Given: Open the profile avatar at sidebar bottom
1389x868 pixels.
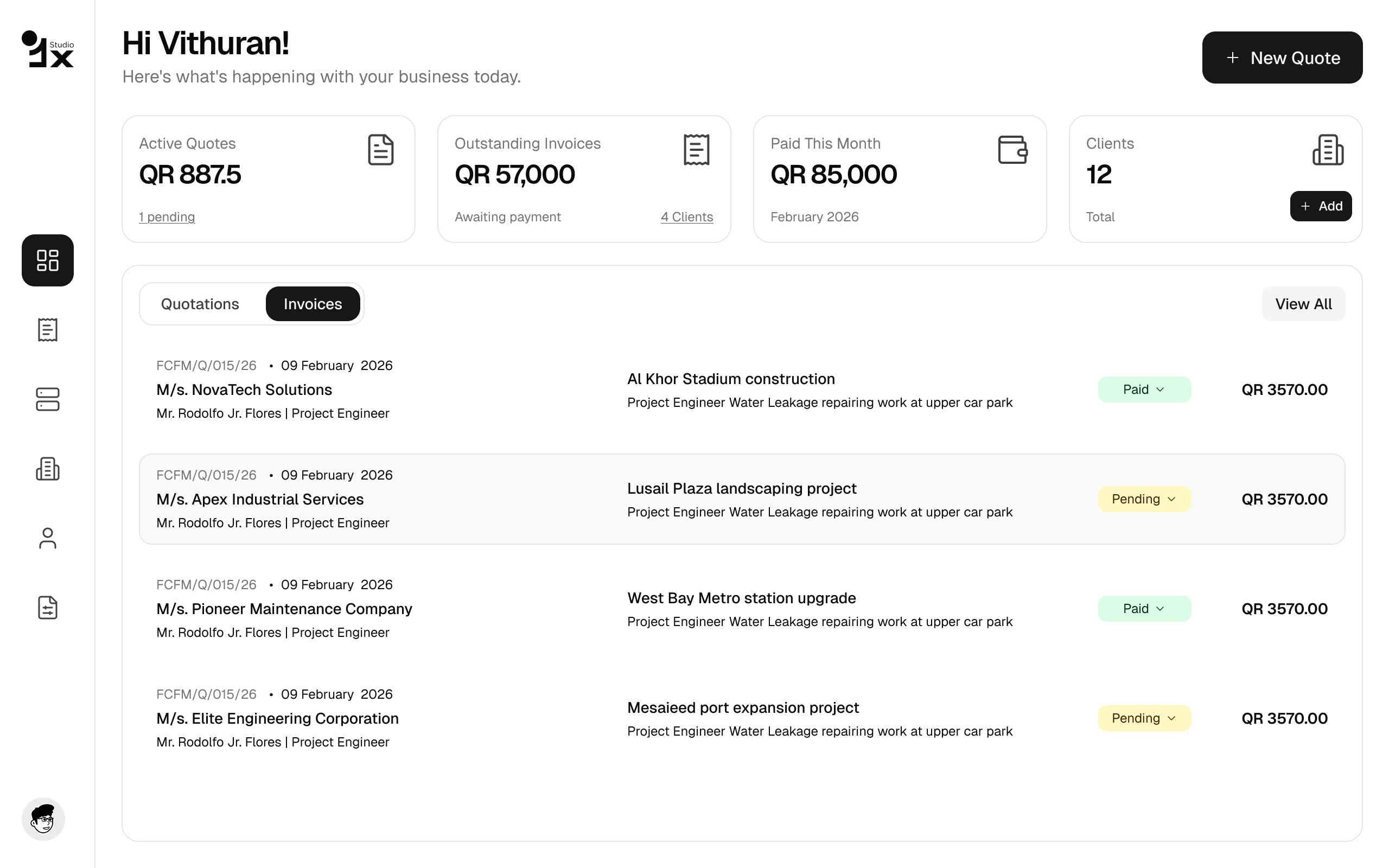Looking at the screenshot, I should point(43,819).
